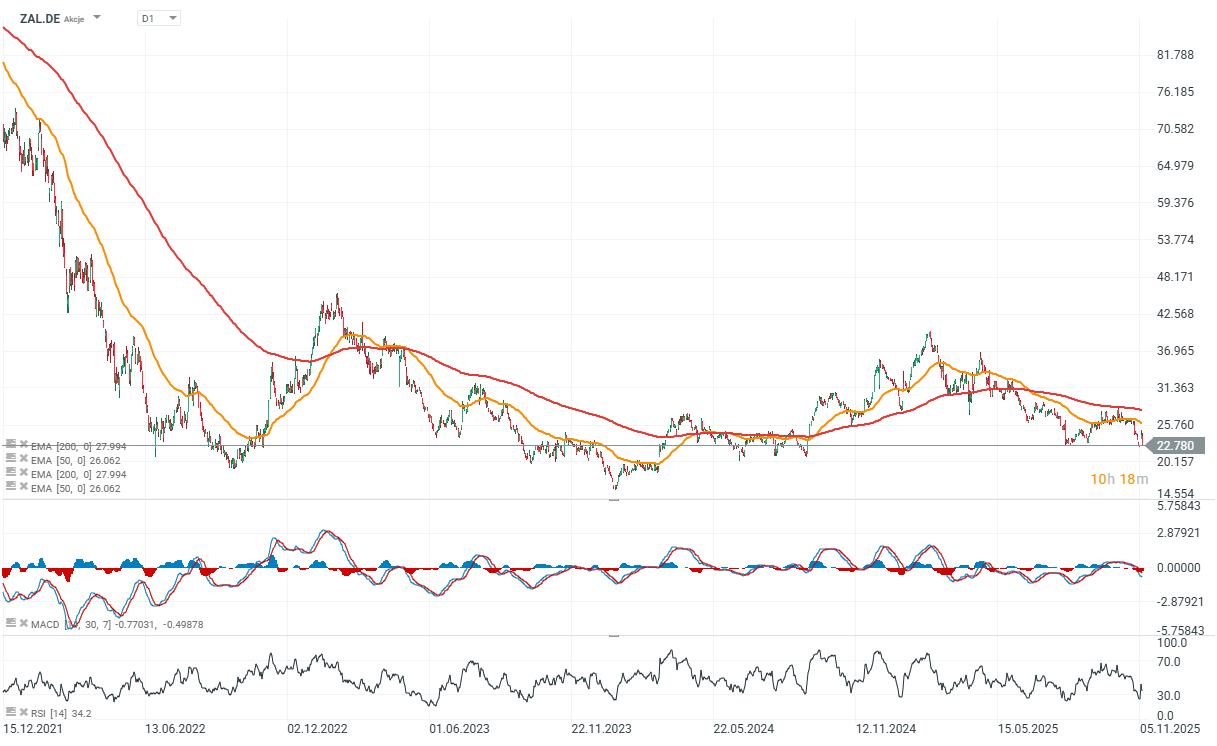This screenshot has width=1217, height=746.
Task: Click the 70.0 RSI axis level
Action: pyautogui.click(x=1168, y=662)
